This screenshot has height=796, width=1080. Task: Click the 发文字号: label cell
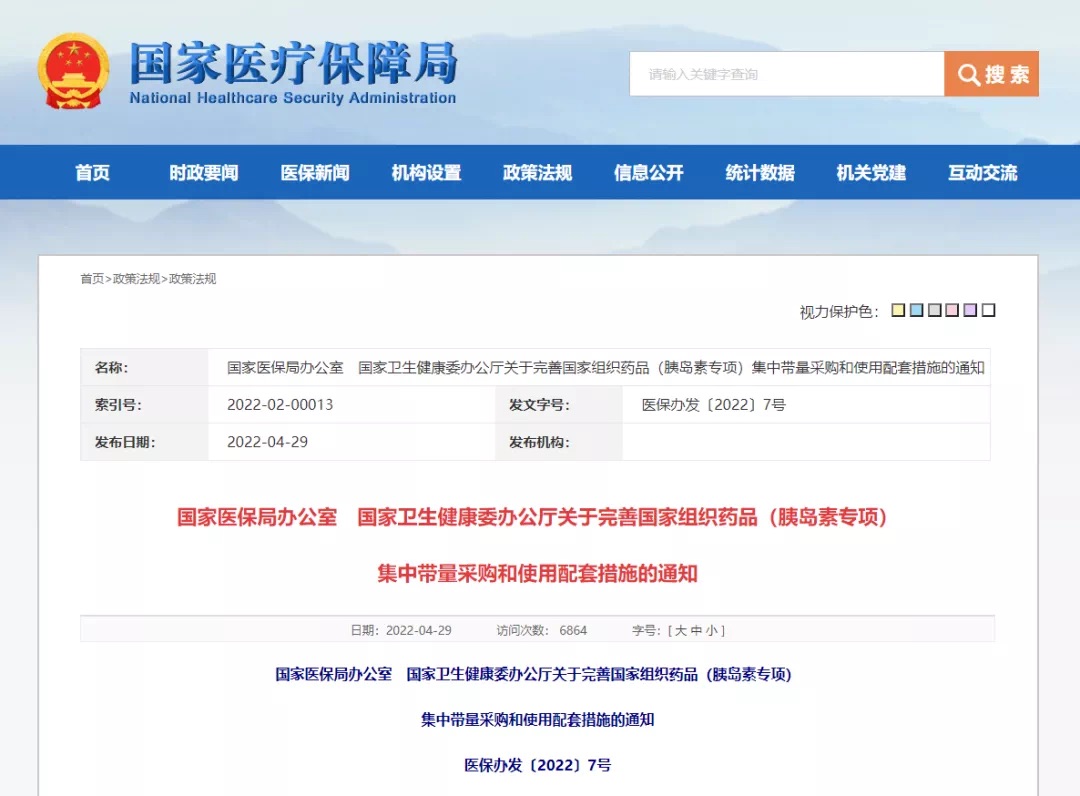coord(559,405)
